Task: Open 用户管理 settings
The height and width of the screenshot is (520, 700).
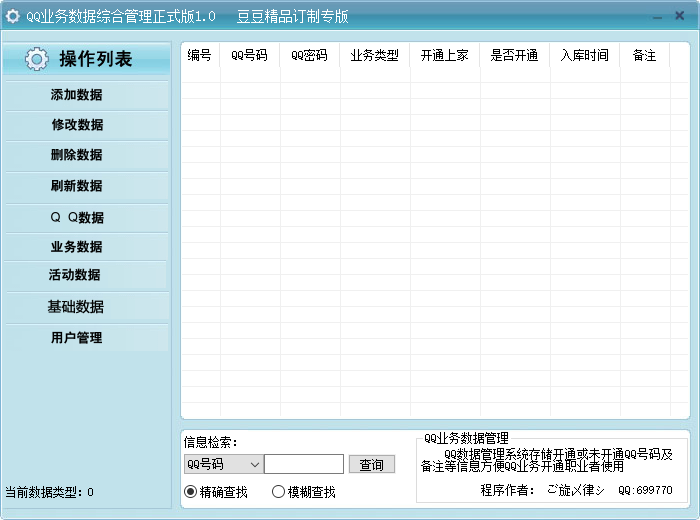Action: 87,338
